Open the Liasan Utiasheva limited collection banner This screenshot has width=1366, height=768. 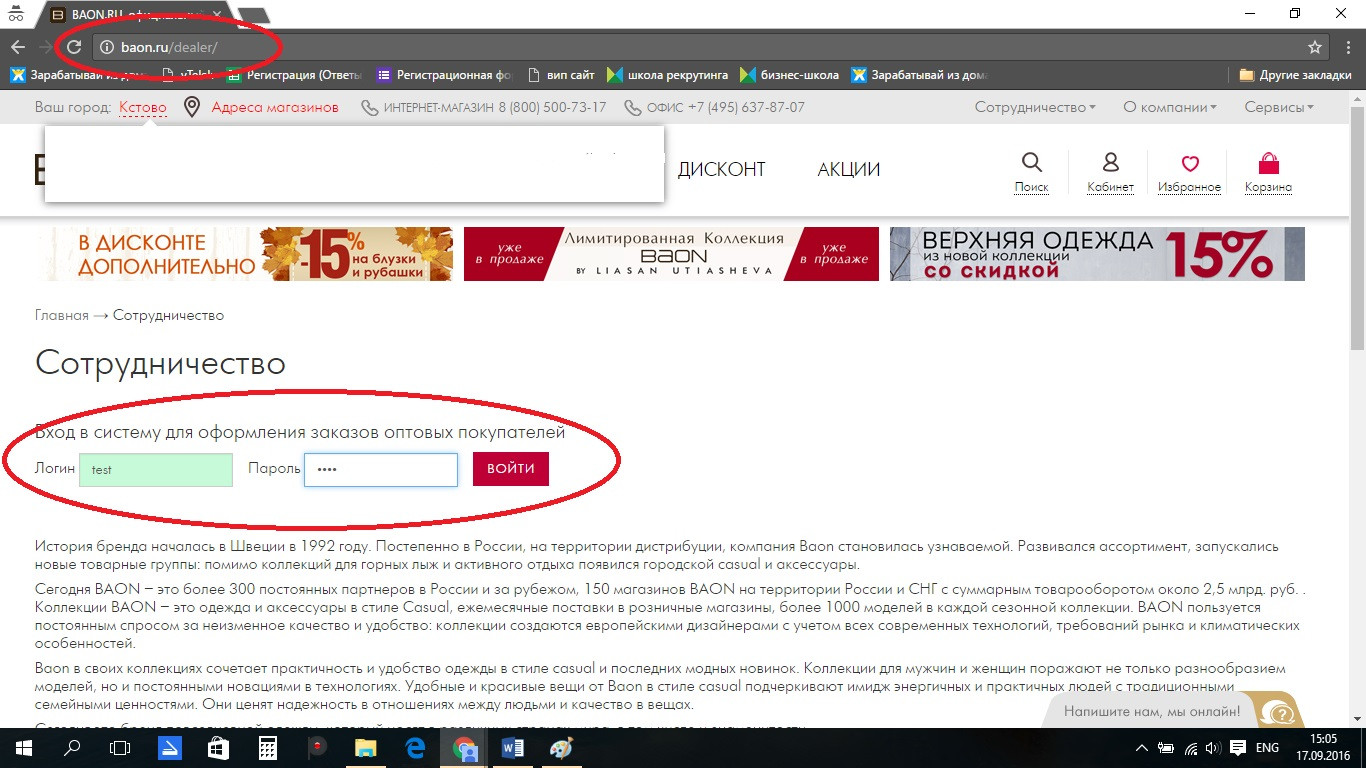pyautogui.click(x=671, y=254)
